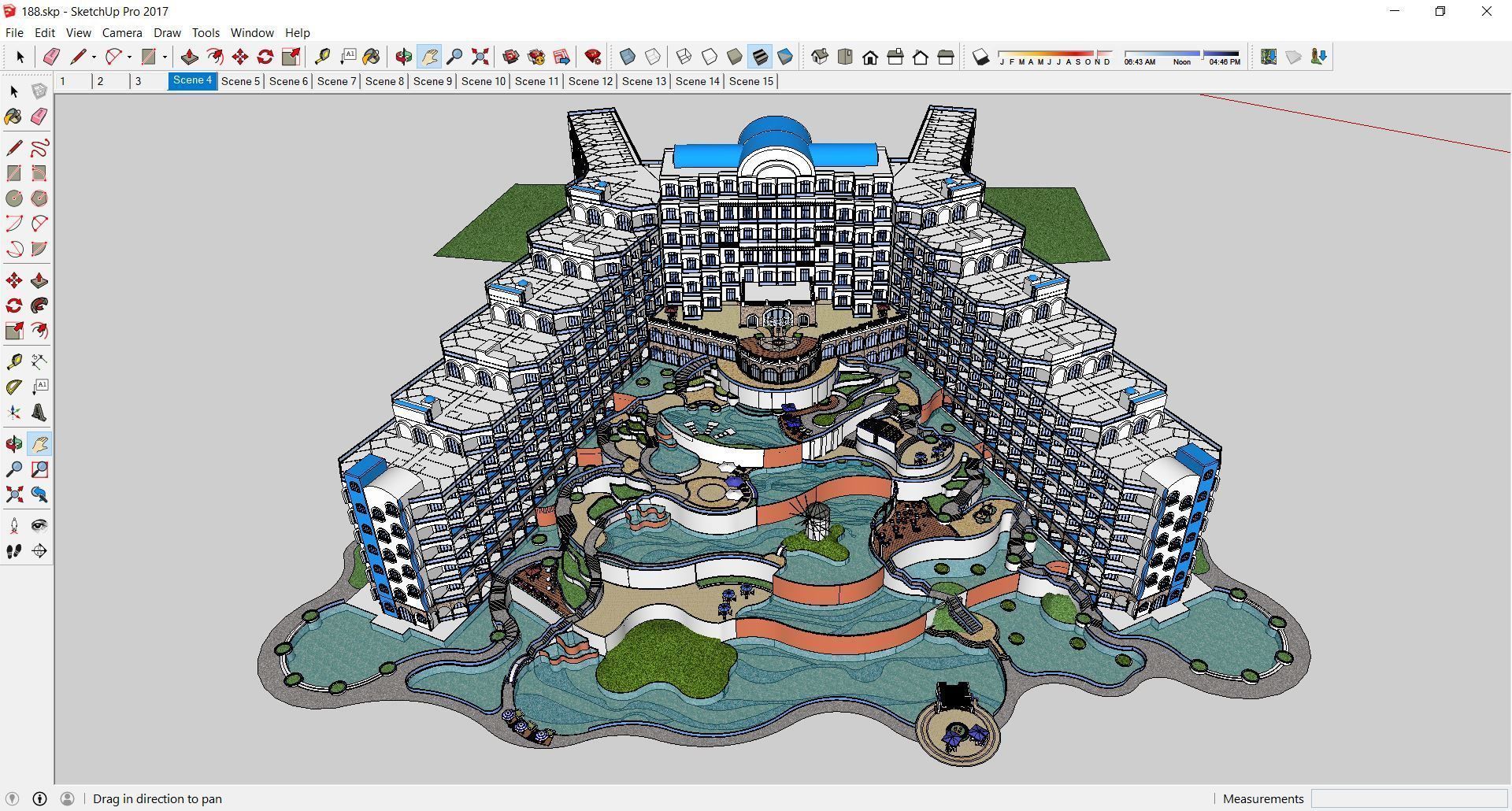Choose the Tape Measure tool in top toolbar
Screen dimensions: 1512x811
tap(322, 57)
